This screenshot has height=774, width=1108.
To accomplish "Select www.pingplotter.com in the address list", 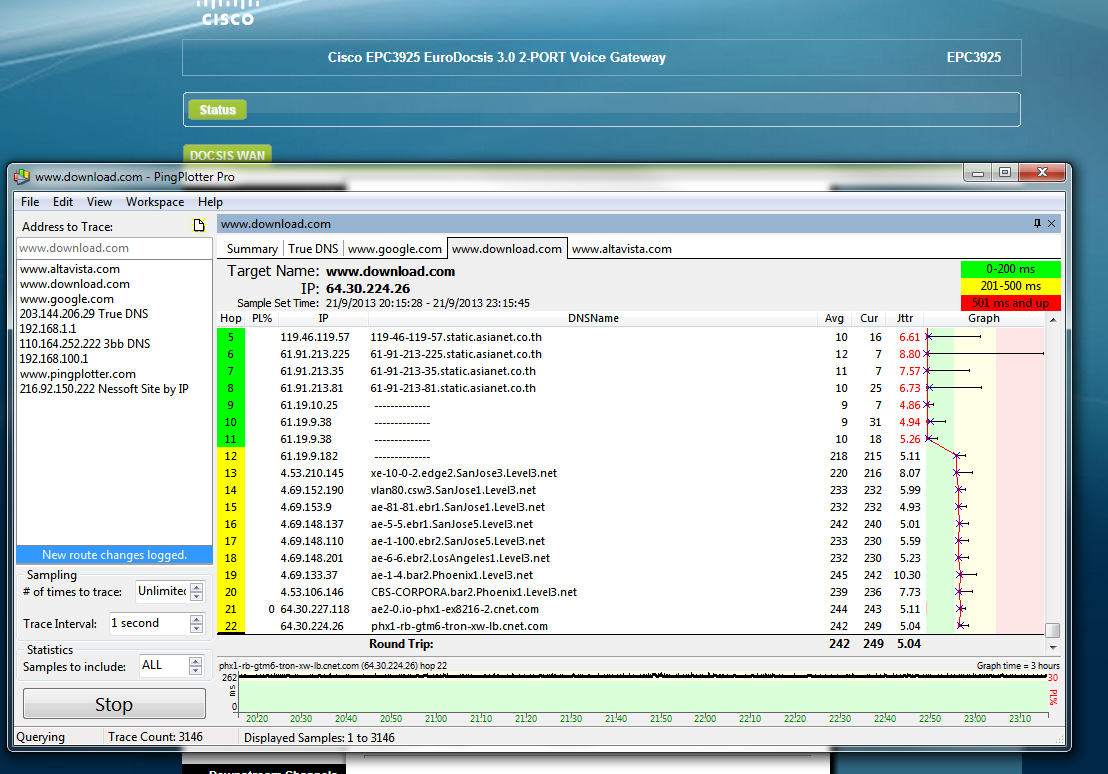I will click(x=78, y=374).
